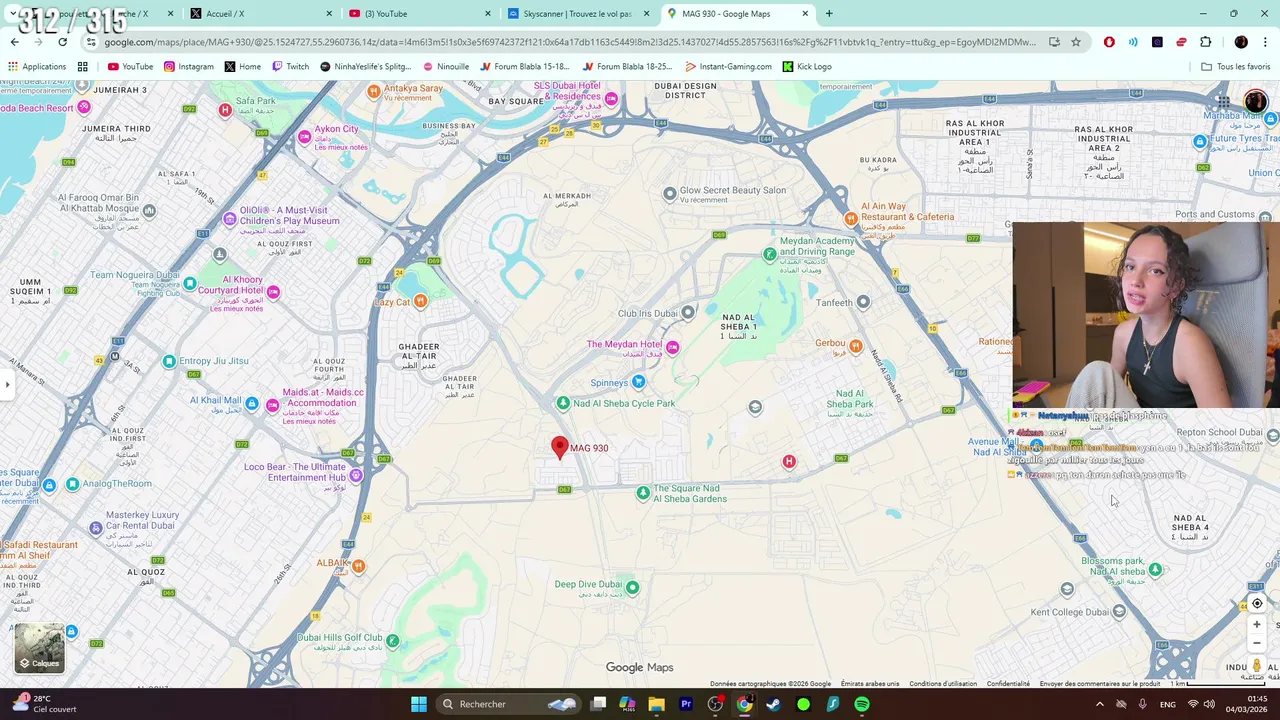Open Premiere Pro from the taskbar
Image resolution: width=1280 pixels, height=720 pixels.
click(686, 704)
